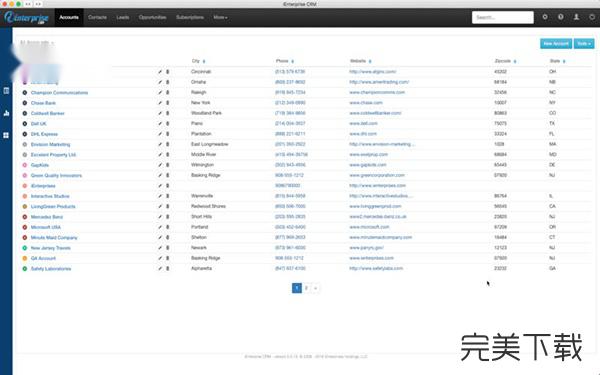Switch to the Contacts tab
Screen dimensions: 600x375
pos(97,17)
